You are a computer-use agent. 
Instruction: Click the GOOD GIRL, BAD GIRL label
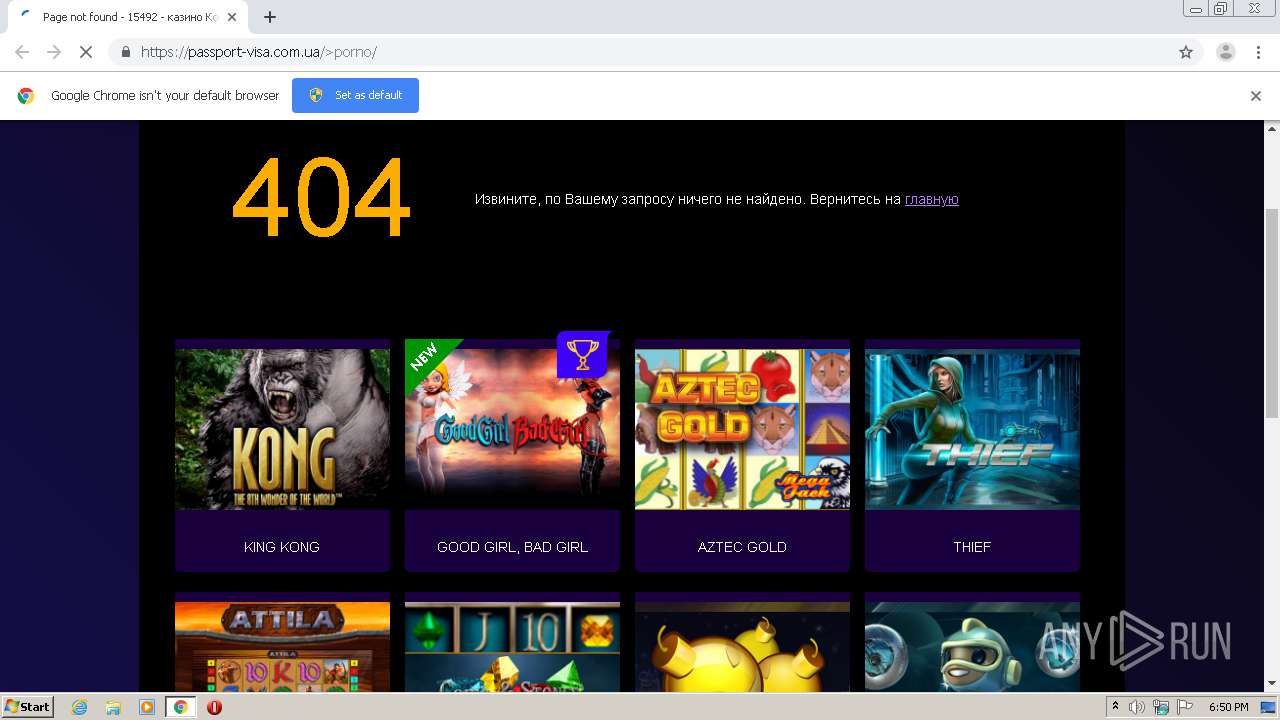click(x=512, y=547)
